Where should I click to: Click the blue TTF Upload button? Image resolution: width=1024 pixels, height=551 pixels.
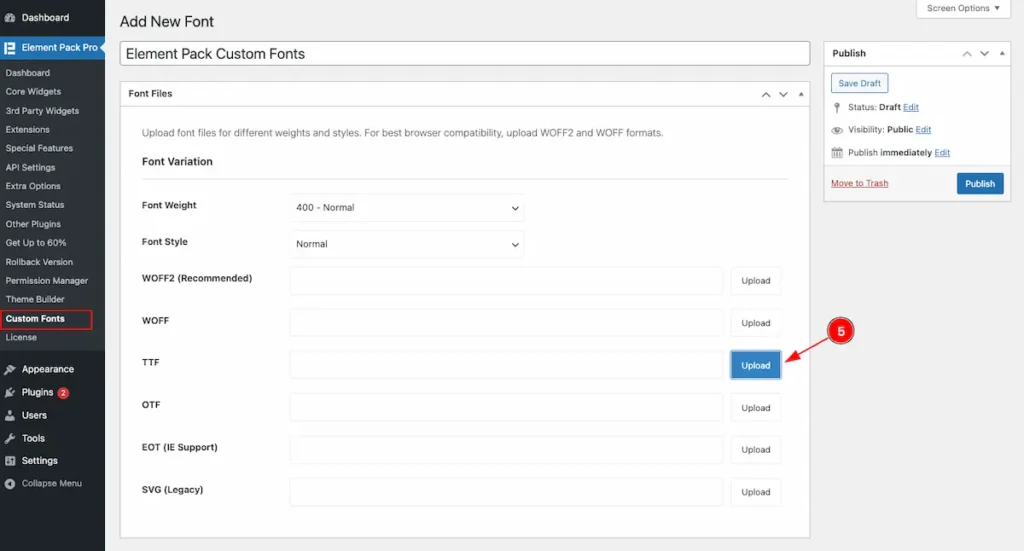[x=755, y=365]
